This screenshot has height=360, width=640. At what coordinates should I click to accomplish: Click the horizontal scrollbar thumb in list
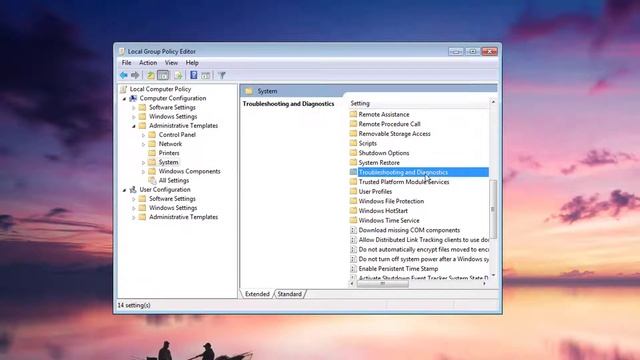coord(383,284)
